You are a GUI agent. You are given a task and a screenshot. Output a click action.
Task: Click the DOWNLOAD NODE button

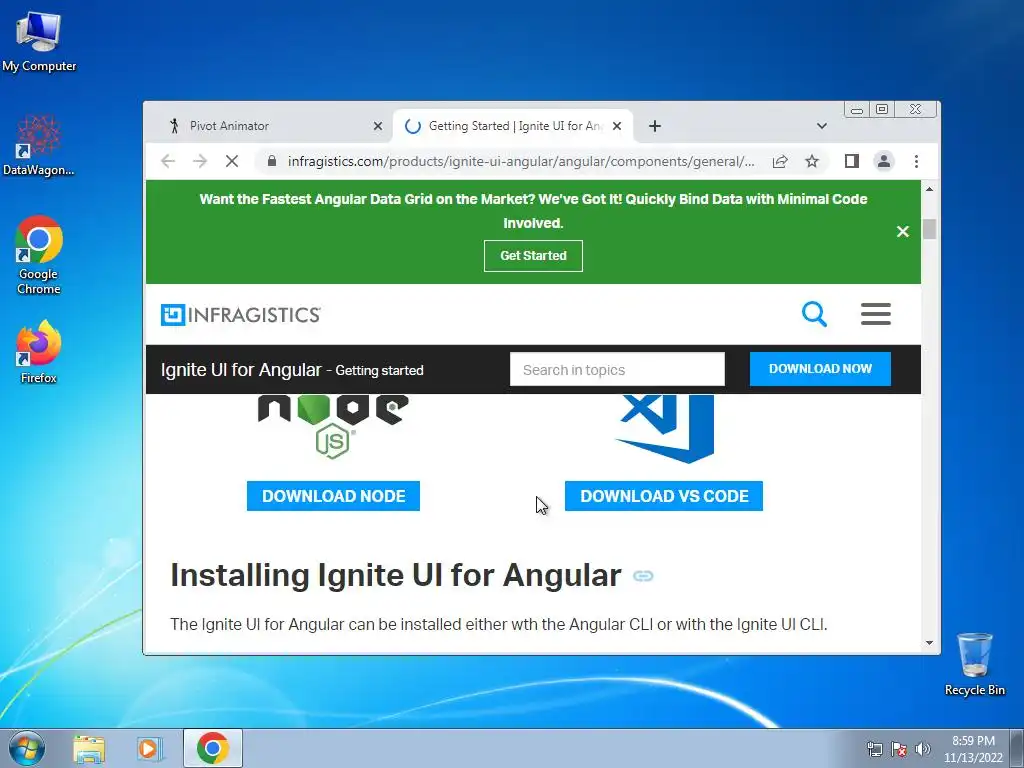point(333,496)
